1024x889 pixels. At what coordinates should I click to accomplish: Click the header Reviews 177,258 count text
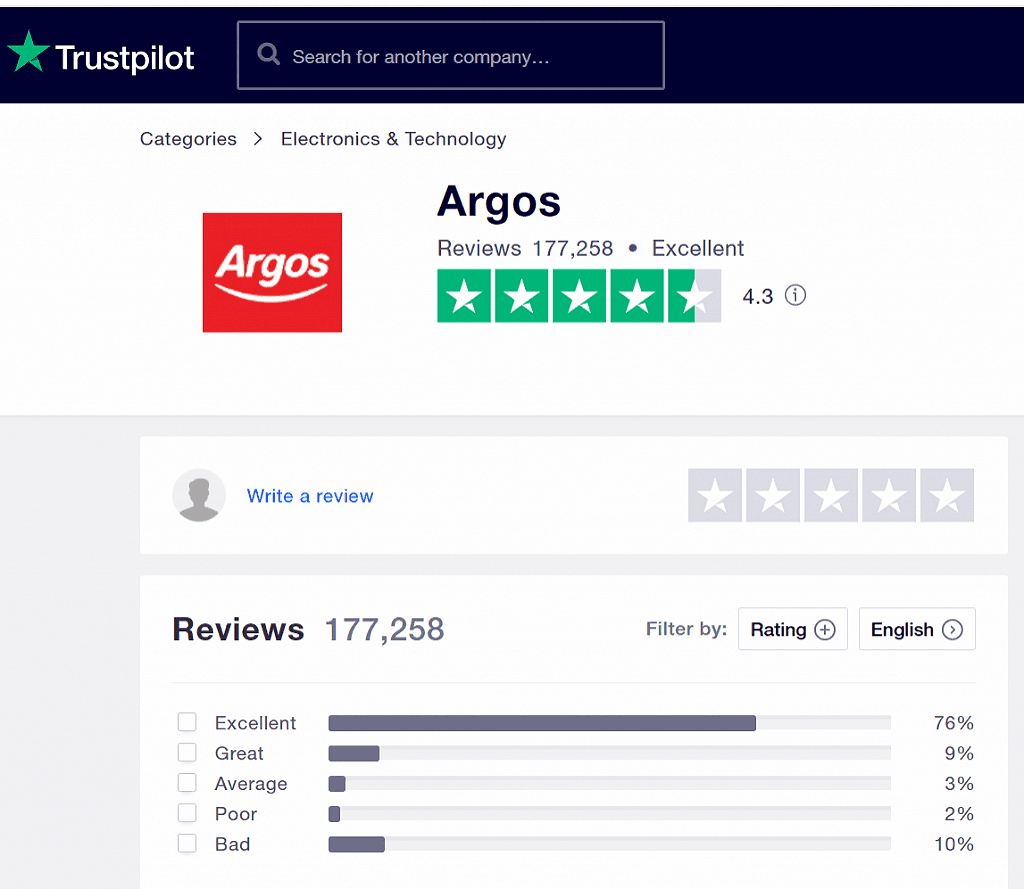tap(525, 248)
